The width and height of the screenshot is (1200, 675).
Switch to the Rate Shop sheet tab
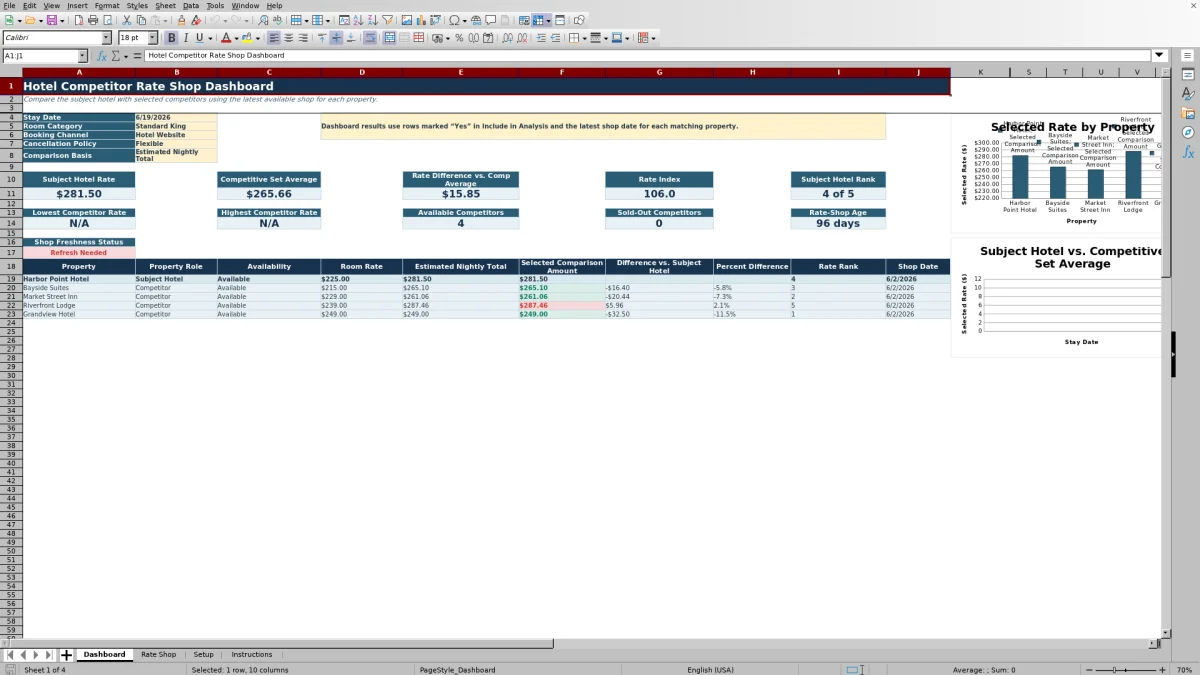(158, 655)
